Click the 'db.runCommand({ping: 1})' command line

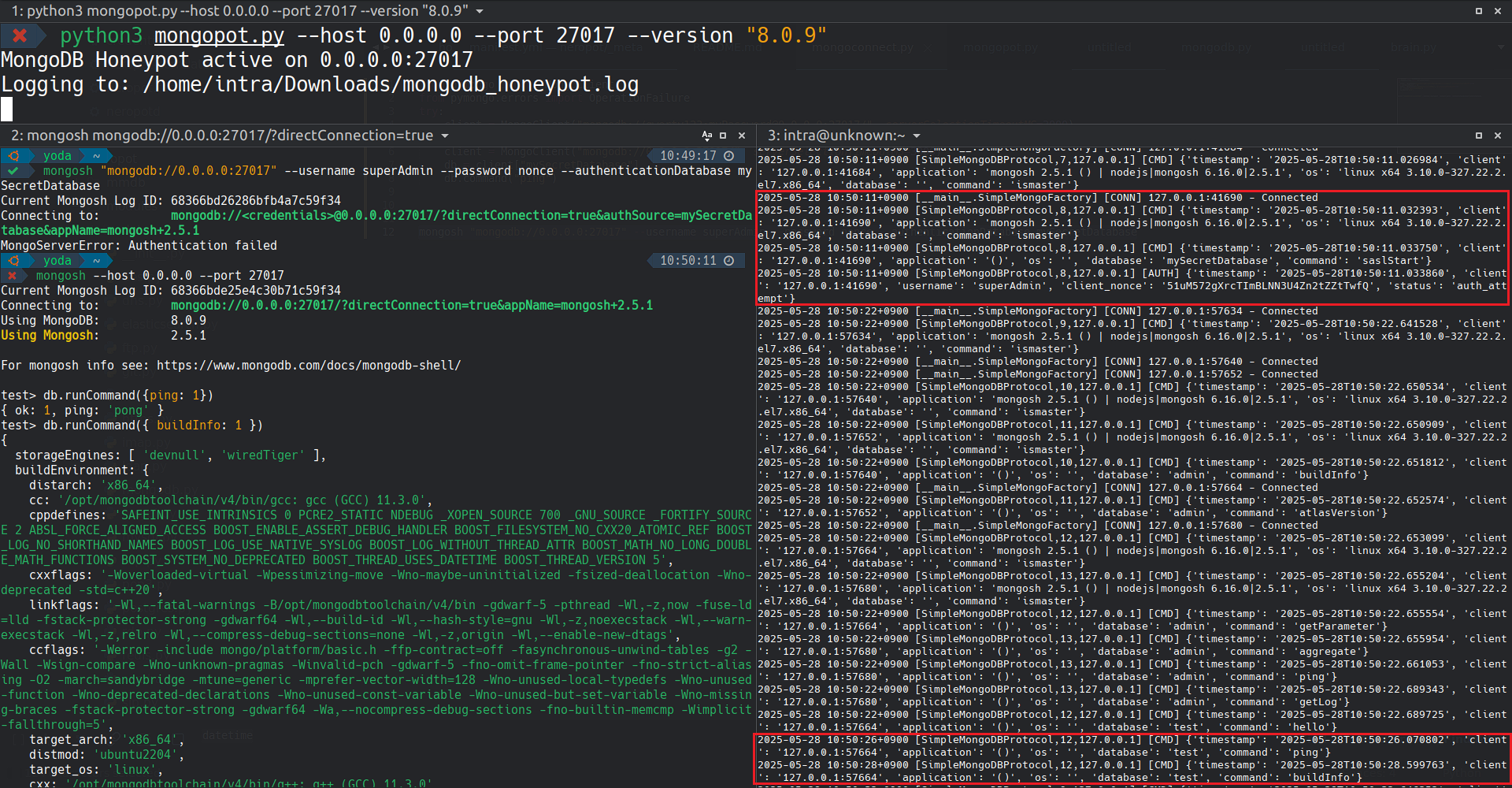coord(128,396)
